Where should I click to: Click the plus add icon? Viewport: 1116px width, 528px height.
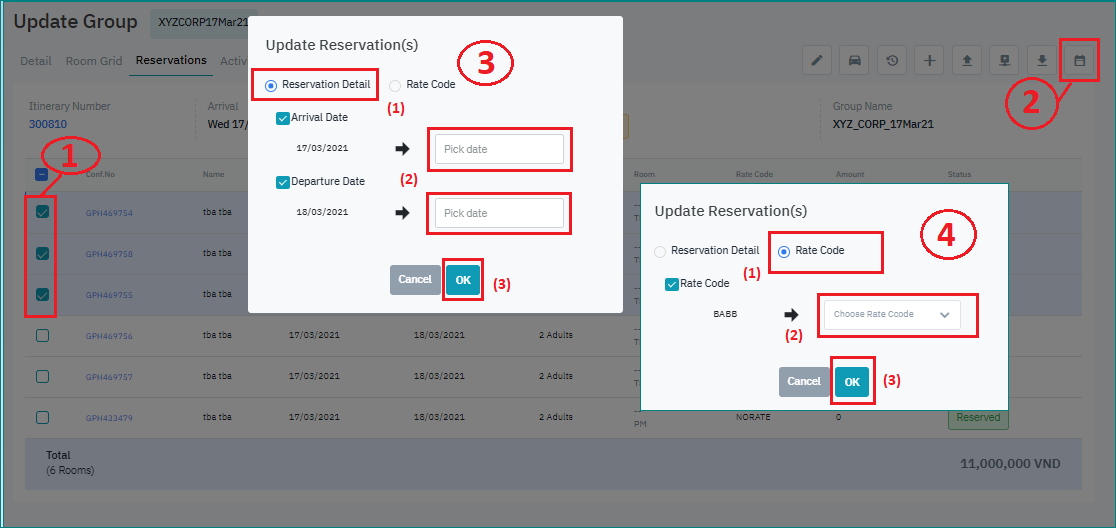[930, 61]
